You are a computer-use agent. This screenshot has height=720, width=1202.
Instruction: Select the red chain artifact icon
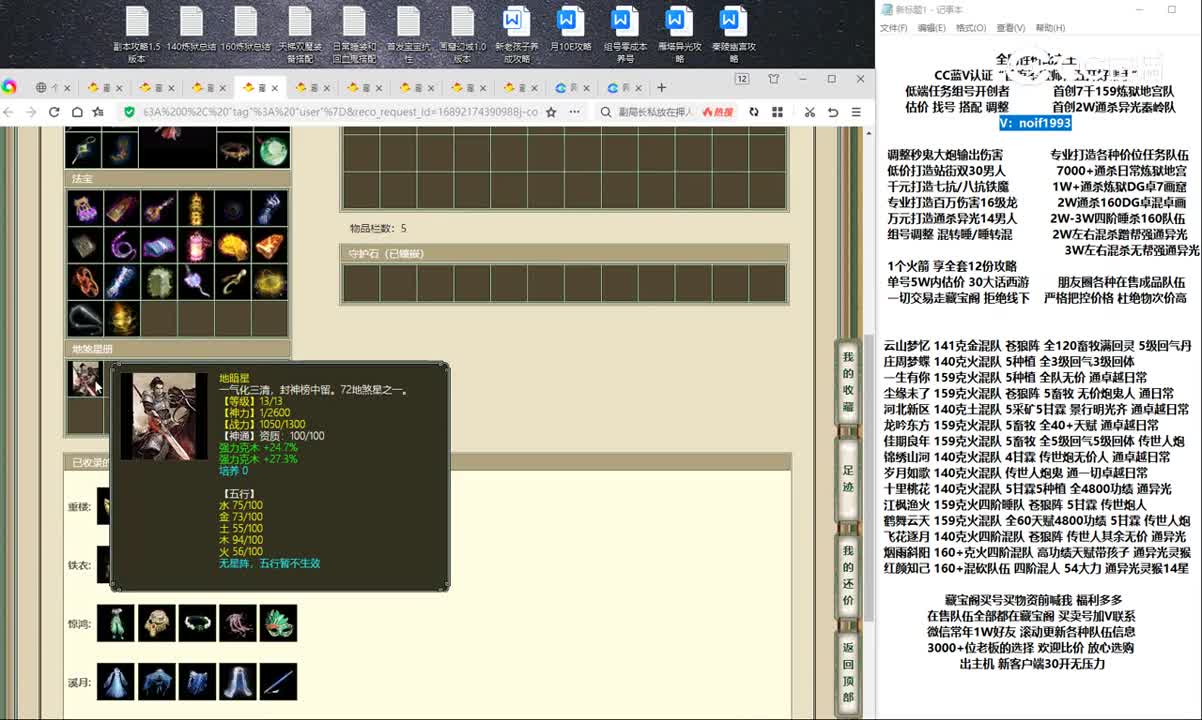coord(85,283)
